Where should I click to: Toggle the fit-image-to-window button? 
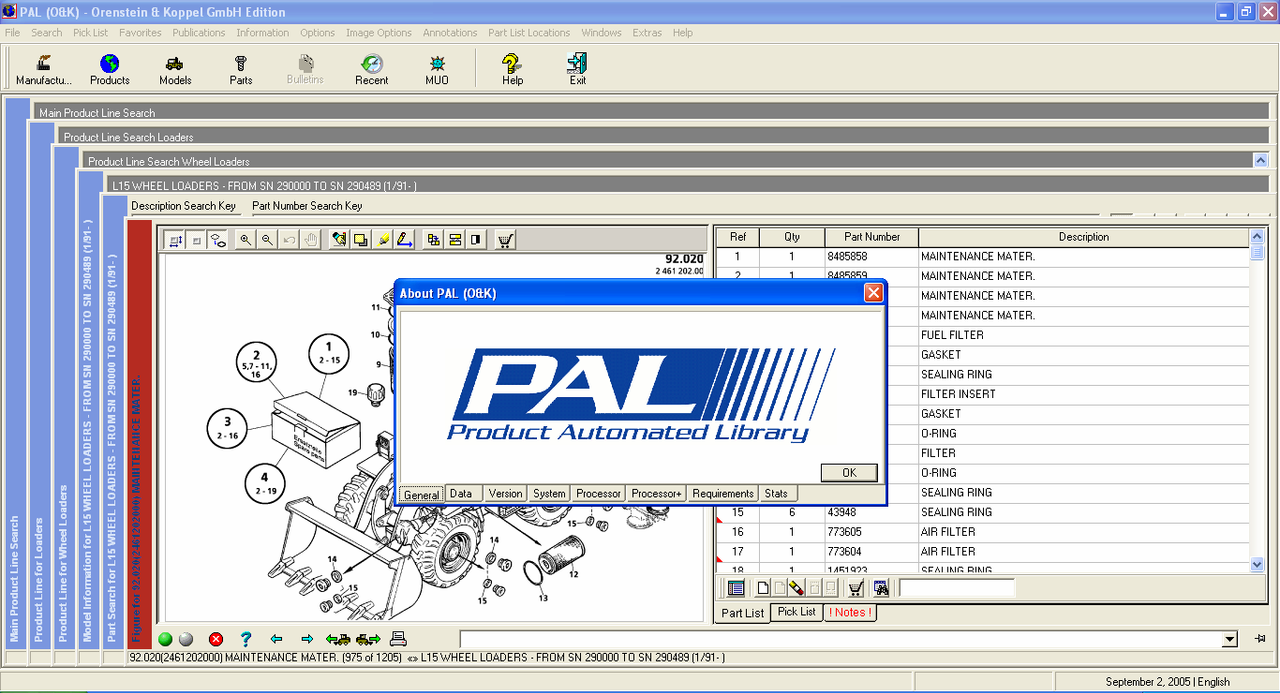pos(175,240)
